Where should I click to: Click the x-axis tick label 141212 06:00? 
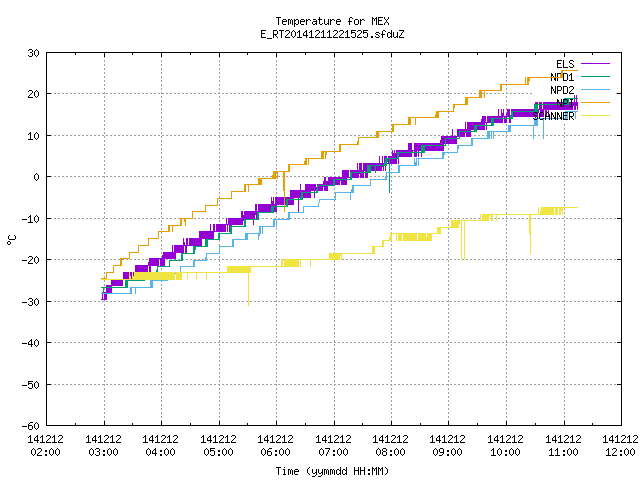click(x=276, y=446)
